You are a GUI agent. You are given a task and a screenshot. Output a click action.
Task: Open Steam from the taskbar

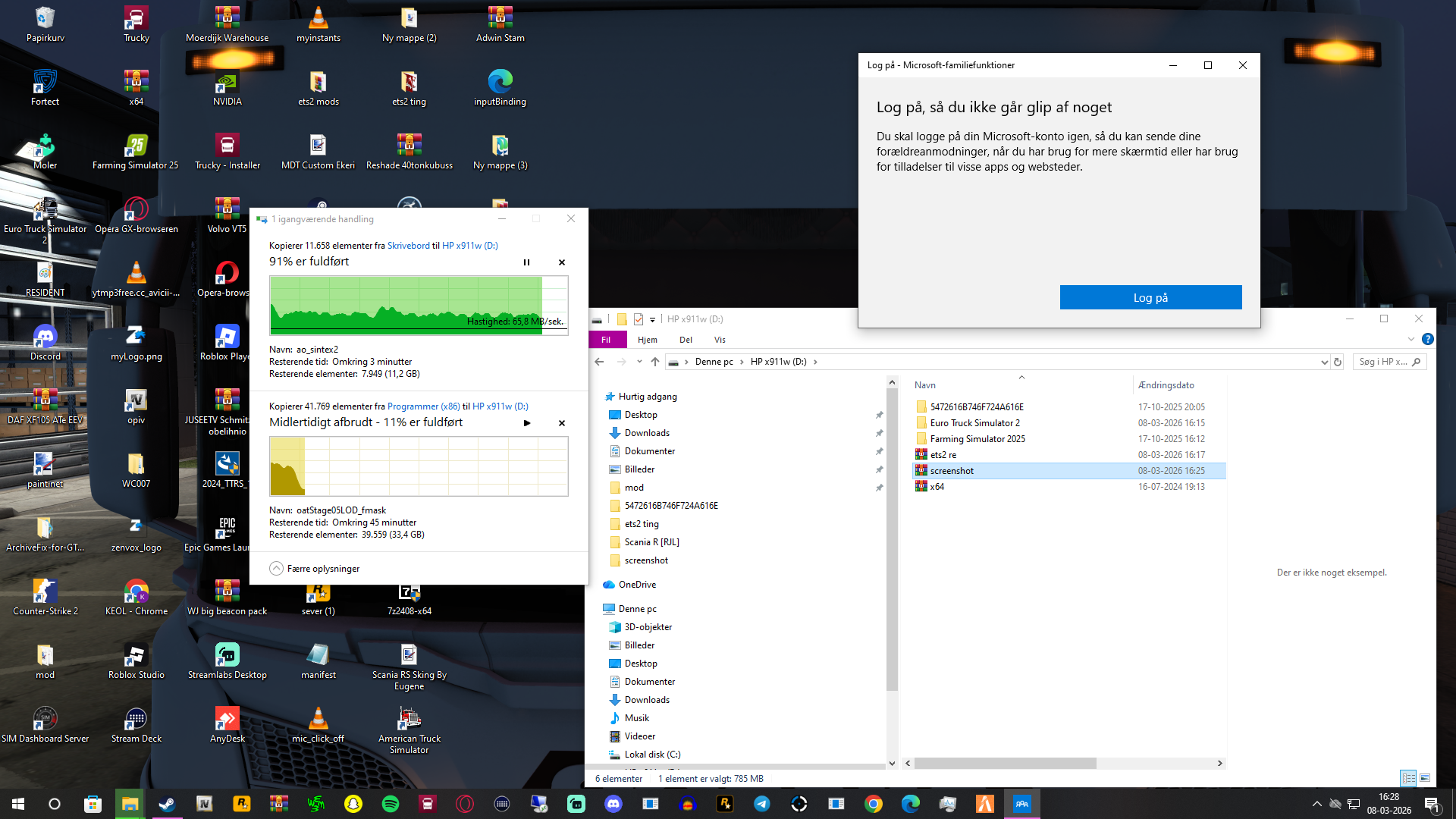[167, 804]
